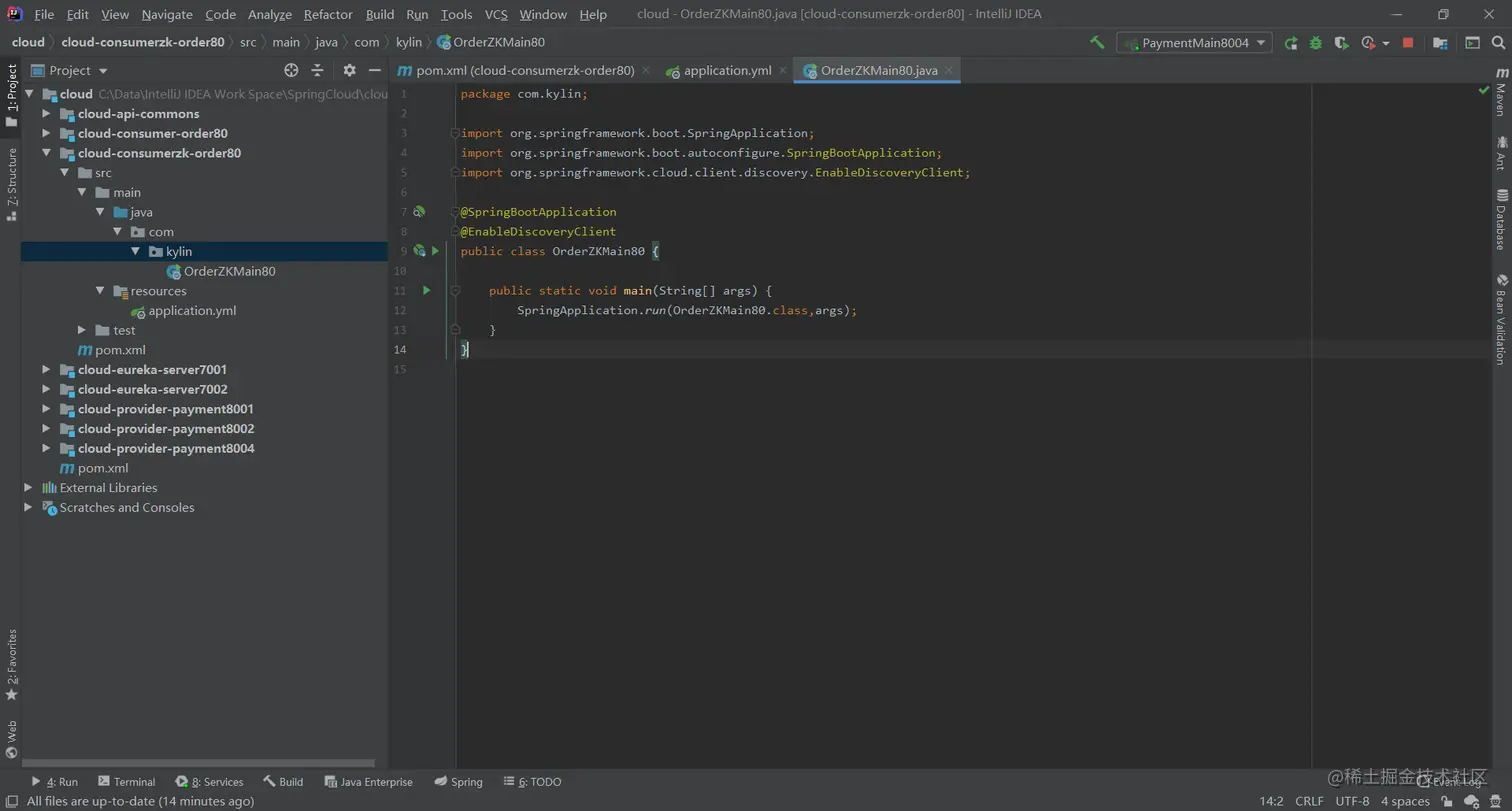Open the Project Structure icon
This screenshot has height=811, width=1512.
click(x=1440, y=43)
